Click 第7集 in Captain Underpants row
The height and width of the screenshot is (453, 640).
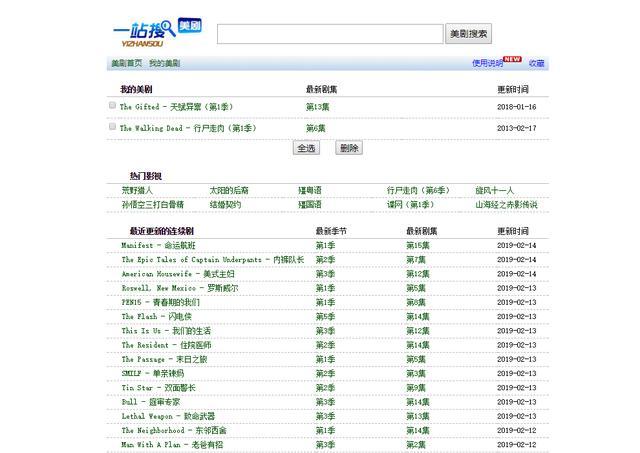tap(416, 260)
